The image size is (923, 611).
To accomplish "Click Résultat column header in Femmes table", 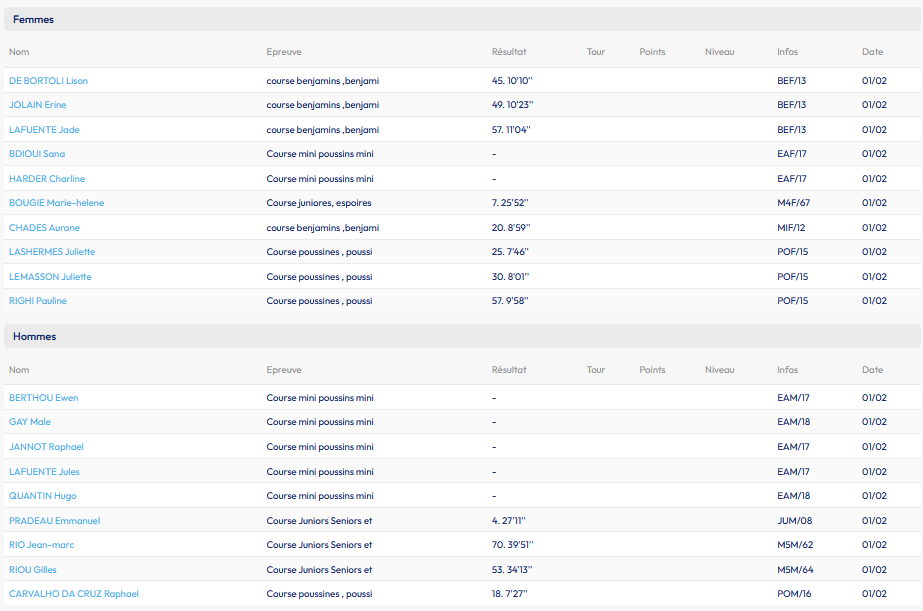I will click(509, 52).
